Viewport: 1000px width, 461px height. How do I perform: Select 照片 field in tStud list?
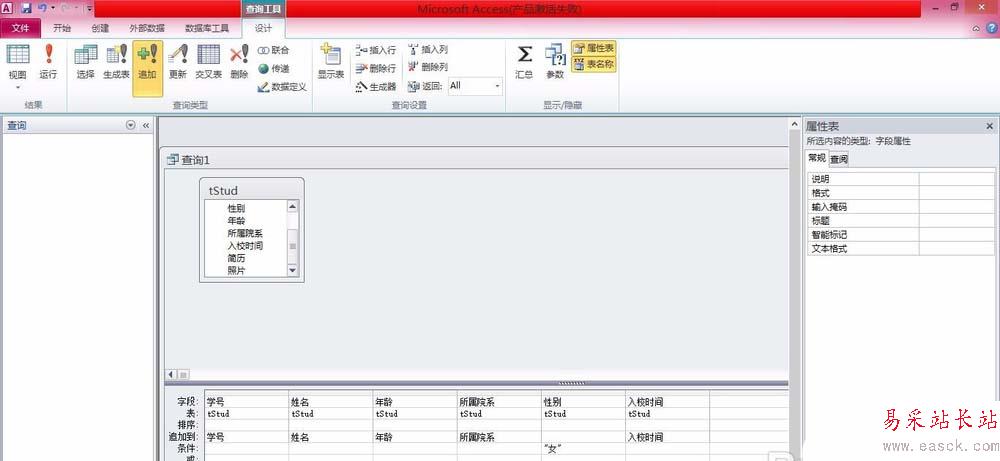click(x=236, y=270)
